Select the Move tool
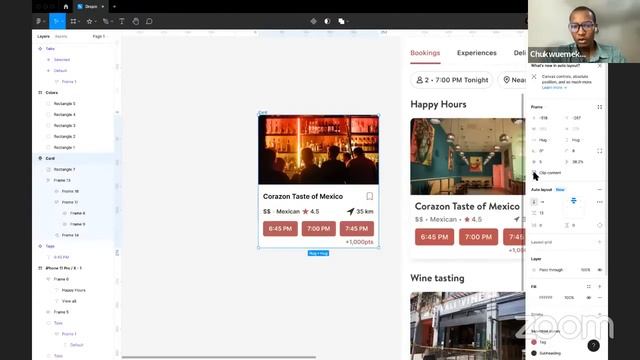The width and height of the screenshot is (640, 360). [56, 21]
